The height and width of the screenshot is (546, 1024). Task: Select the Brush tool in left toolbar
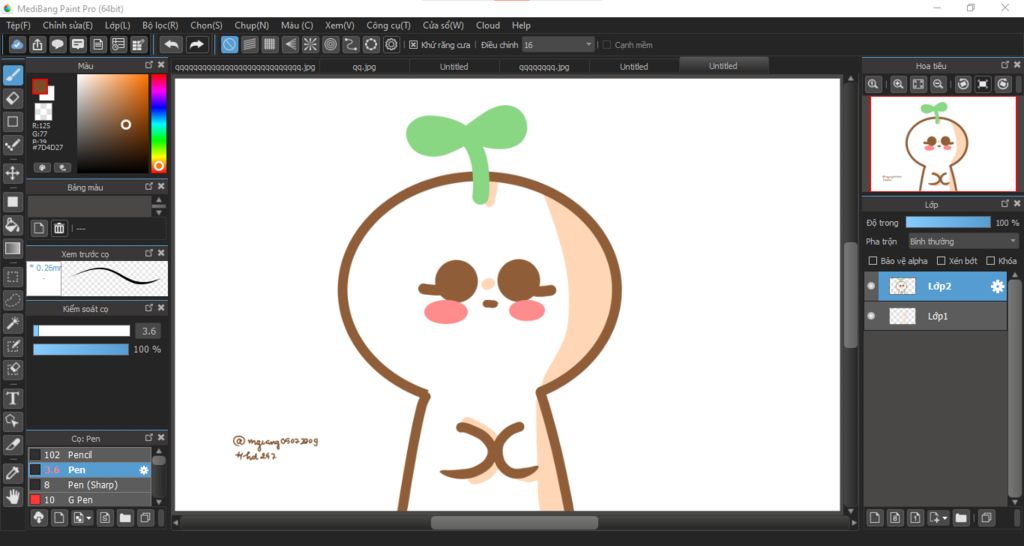pyautogui.click(x=12, y=75)
